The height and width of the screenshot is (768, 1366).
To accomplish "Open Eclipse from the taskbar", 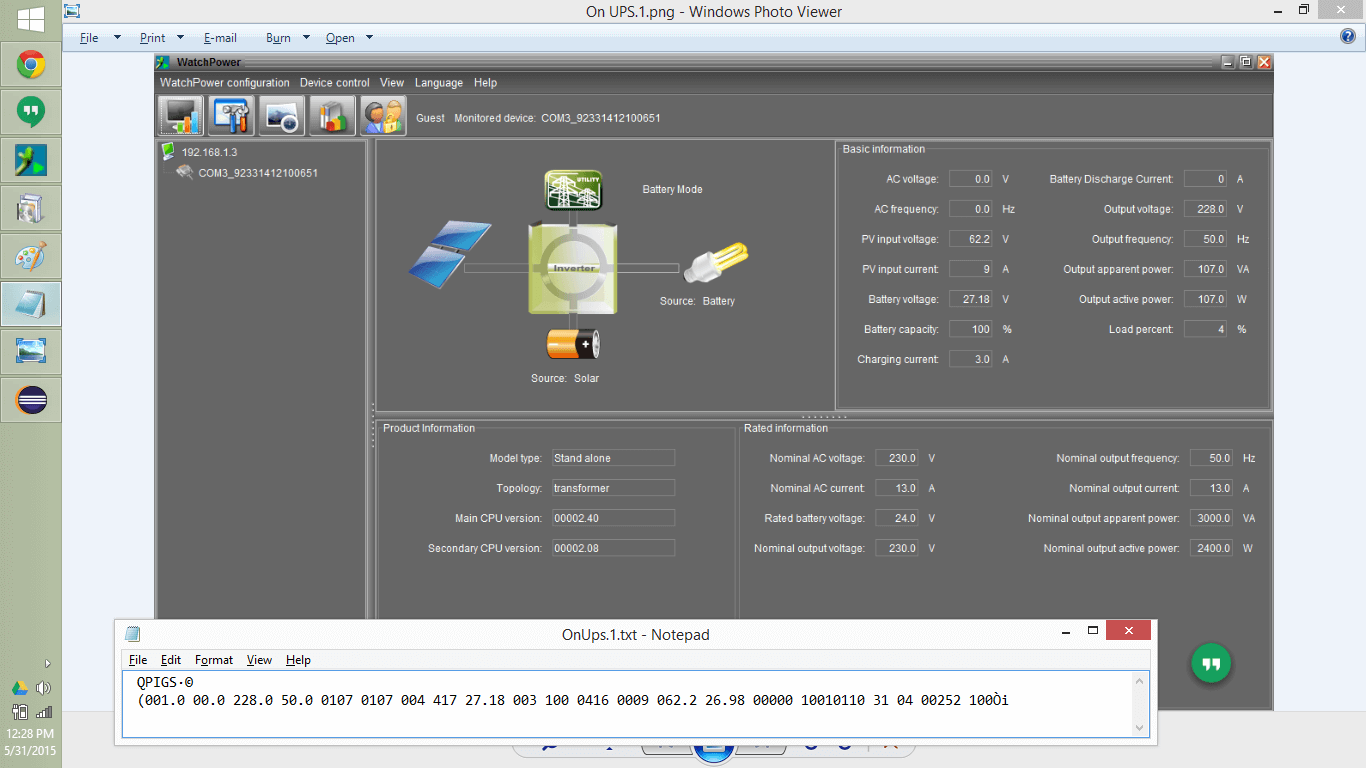I will tap(30, 400).
